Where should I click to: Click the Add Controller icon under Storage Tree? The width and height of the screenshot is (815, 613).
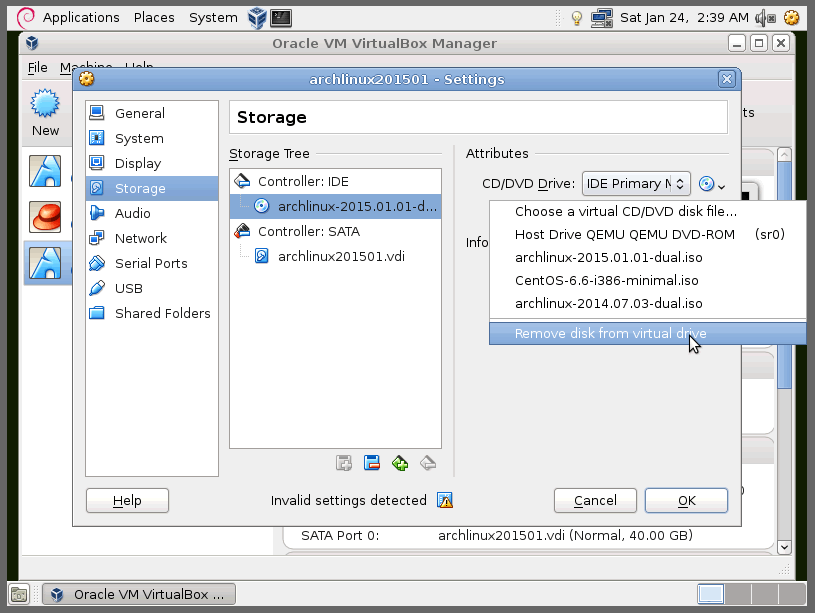tap(344, 463)
